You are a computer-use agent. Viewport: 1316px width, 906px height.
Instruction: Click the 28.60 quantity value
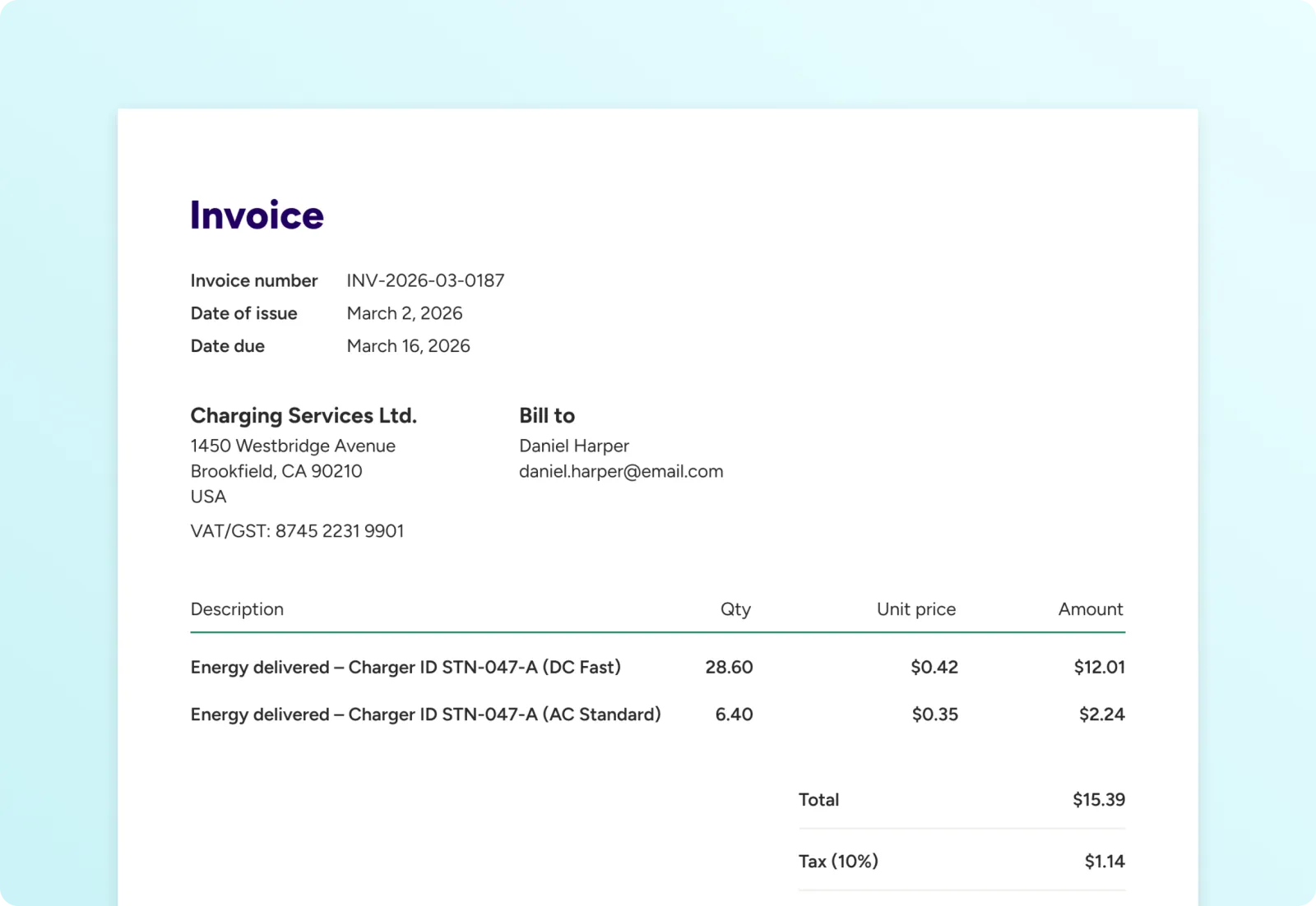(x=729, y=668)
